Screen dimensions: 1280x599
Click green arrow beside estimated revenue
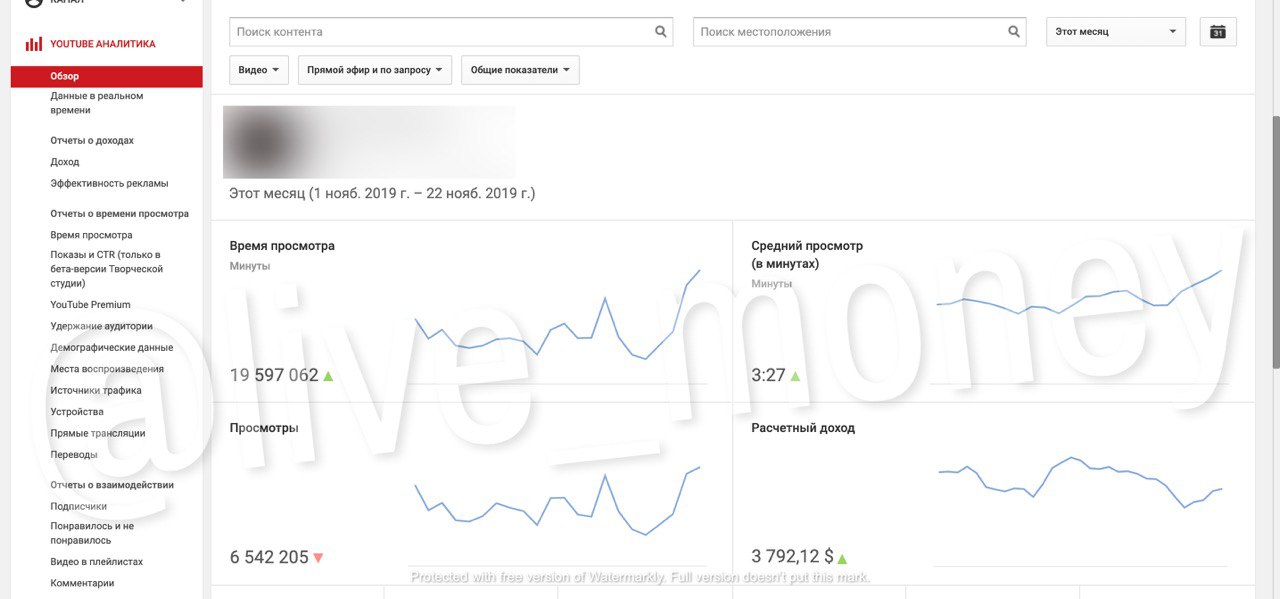[x=842, y=558]
